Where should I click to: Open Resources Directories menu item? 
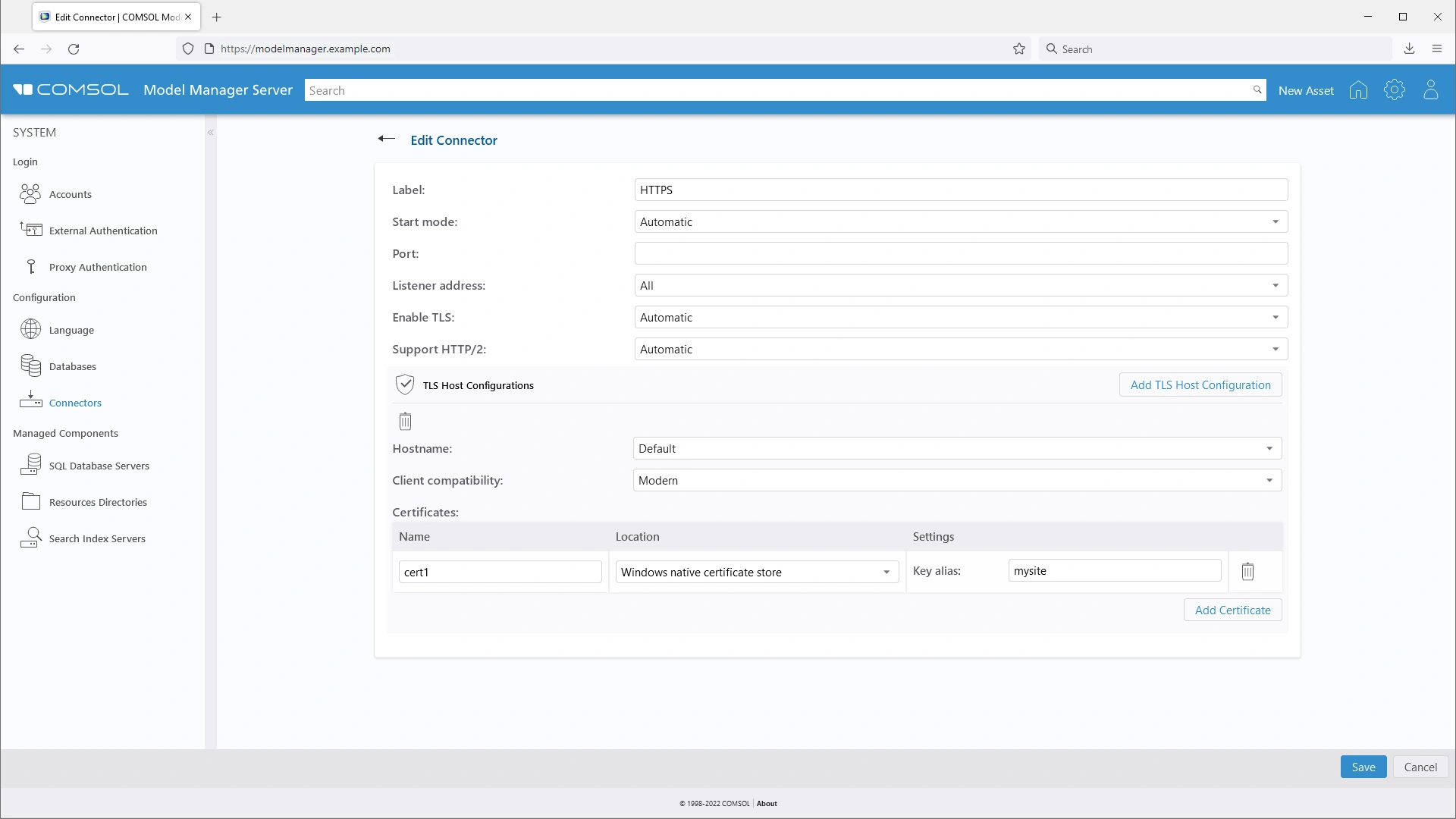click(x=98, y=502)
